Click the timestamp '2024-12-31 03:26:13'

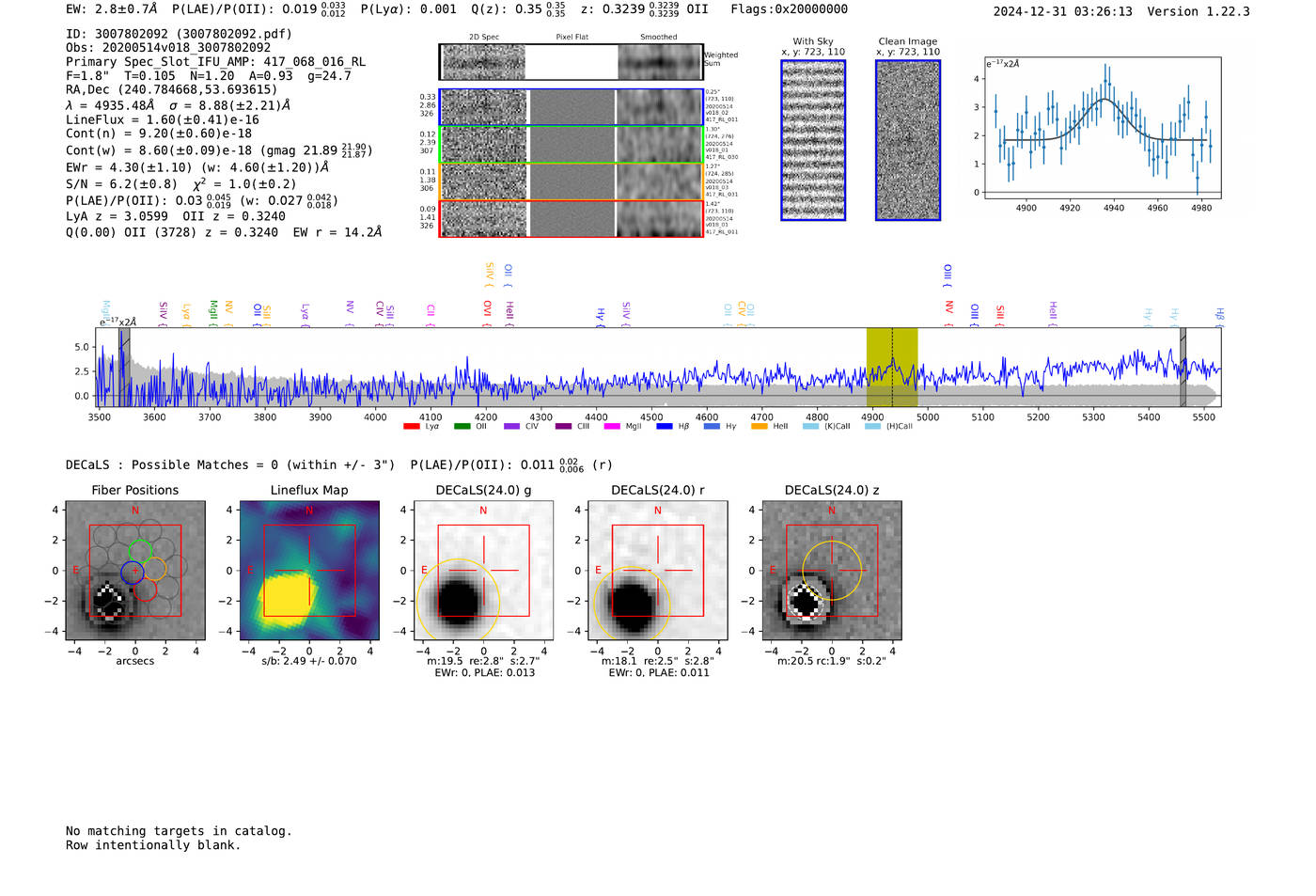1063,12
